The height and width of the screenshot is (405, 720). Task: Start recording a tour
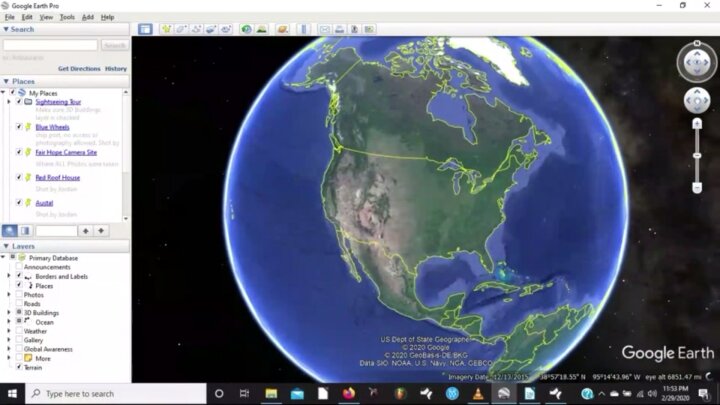coord(225,29)
